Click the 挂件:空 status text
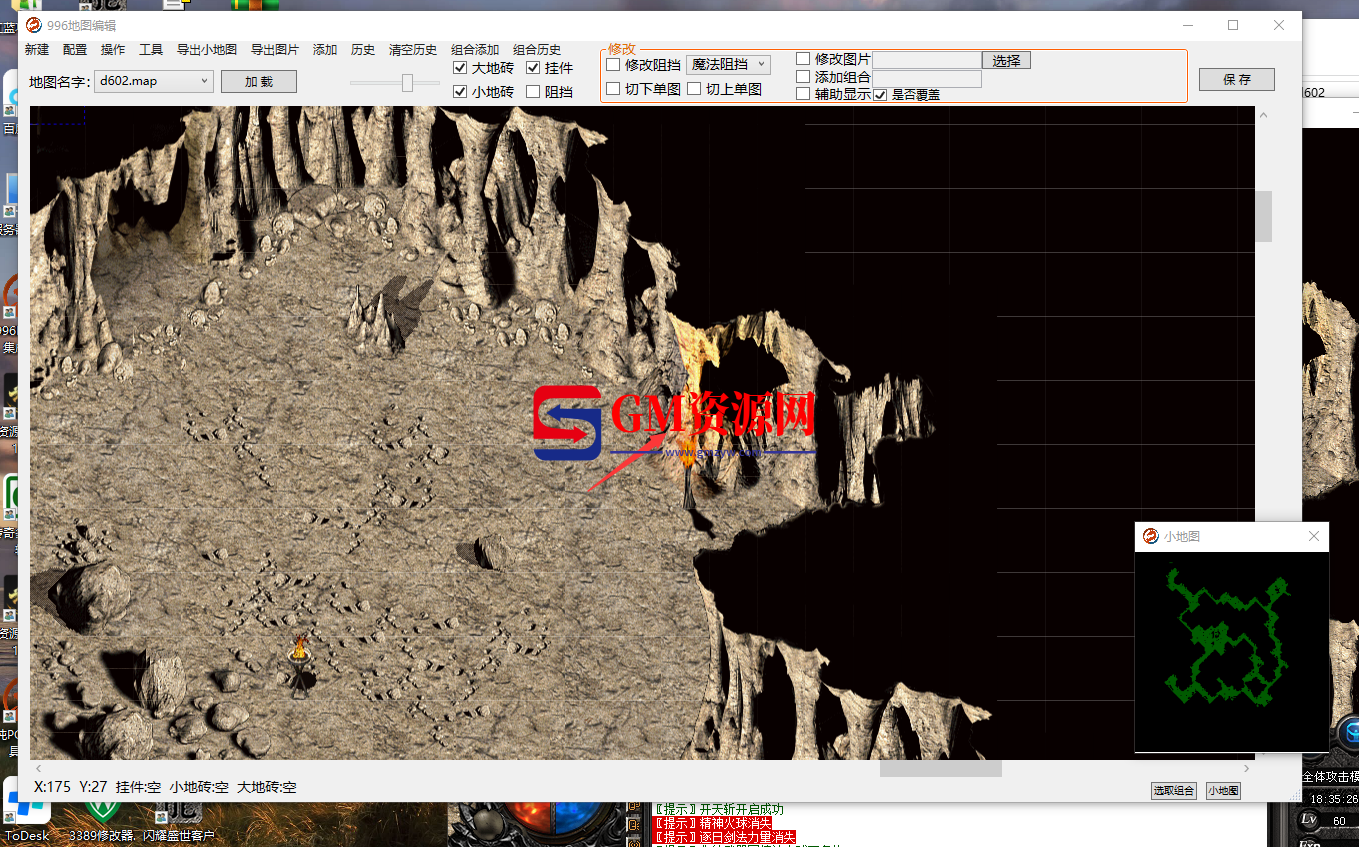The height and width of the screenshot is (847, 1359). 138,787
